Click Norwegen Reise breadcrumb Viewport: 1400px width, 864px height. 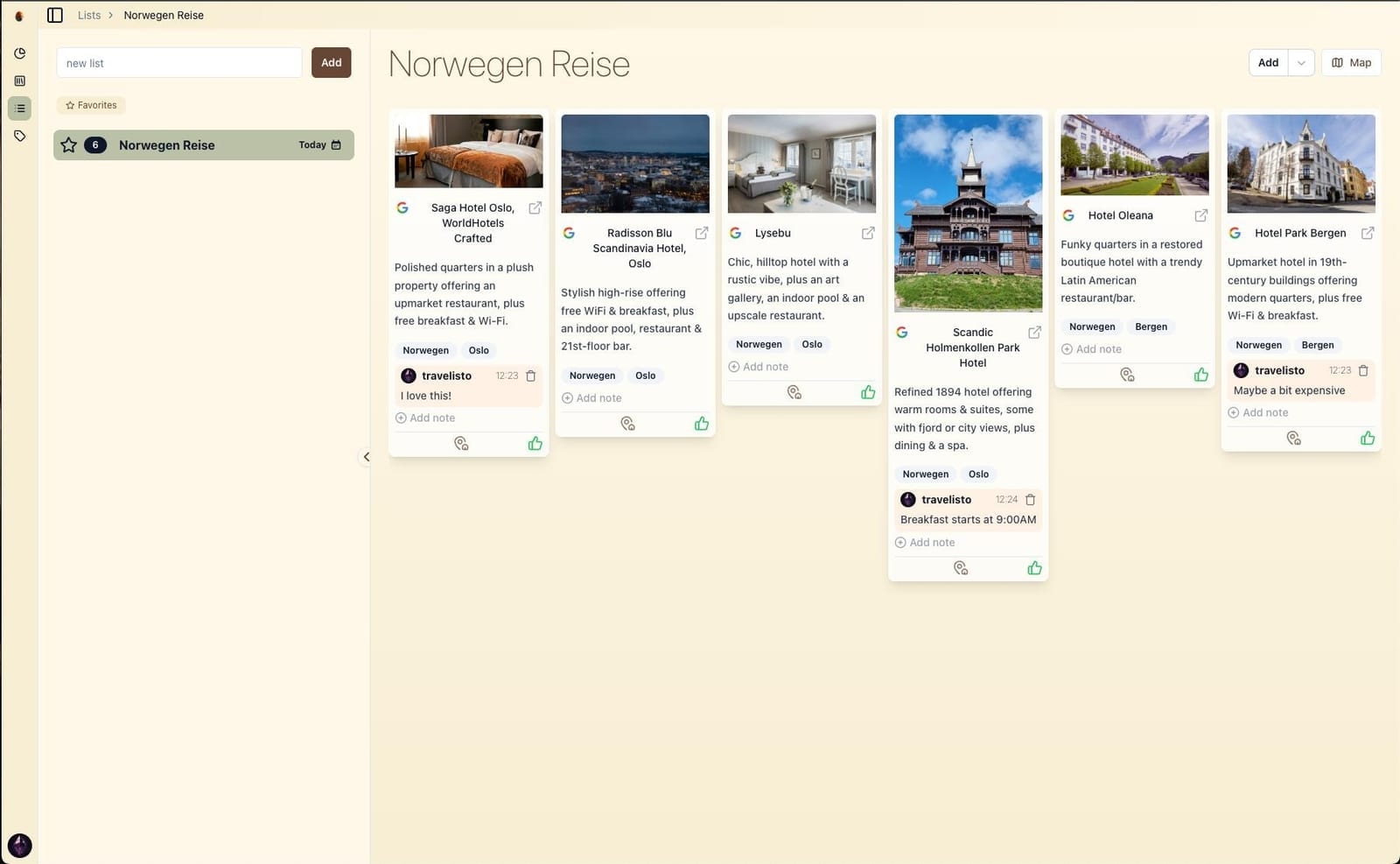coord(164,15)
